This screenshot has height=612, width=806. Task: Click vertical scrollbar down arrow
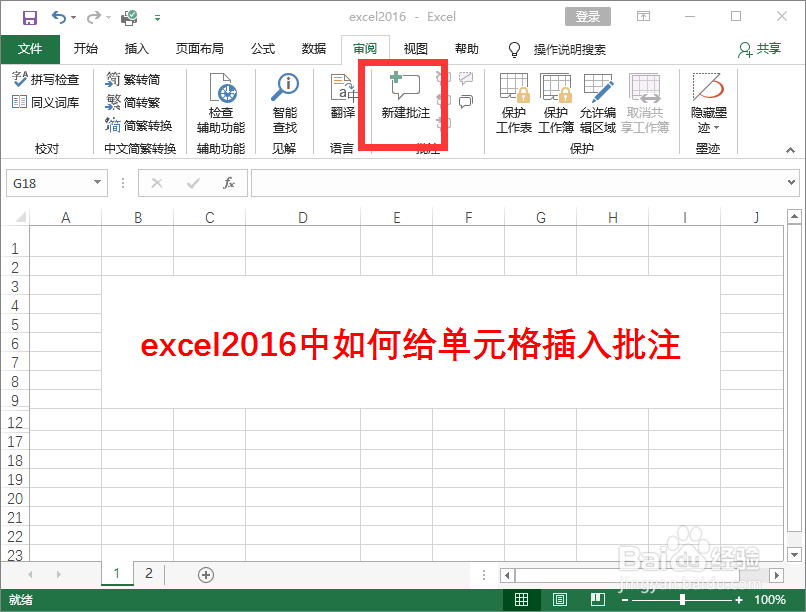click(x=794, y=554)
